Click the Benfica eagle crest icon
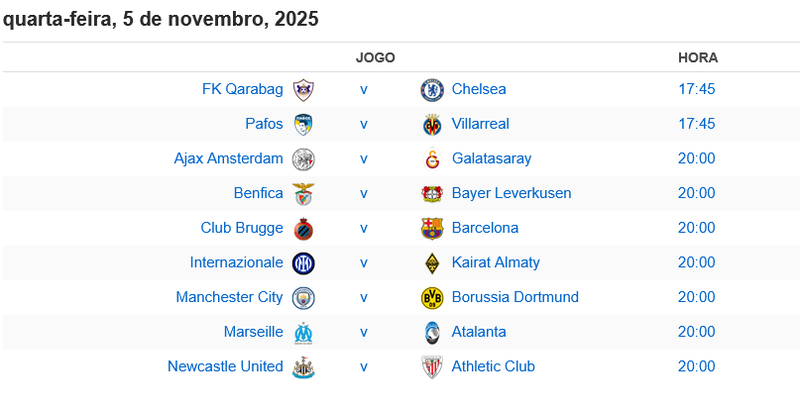The width and height of the screenshot is (800, 411). (x=303, y=194)
